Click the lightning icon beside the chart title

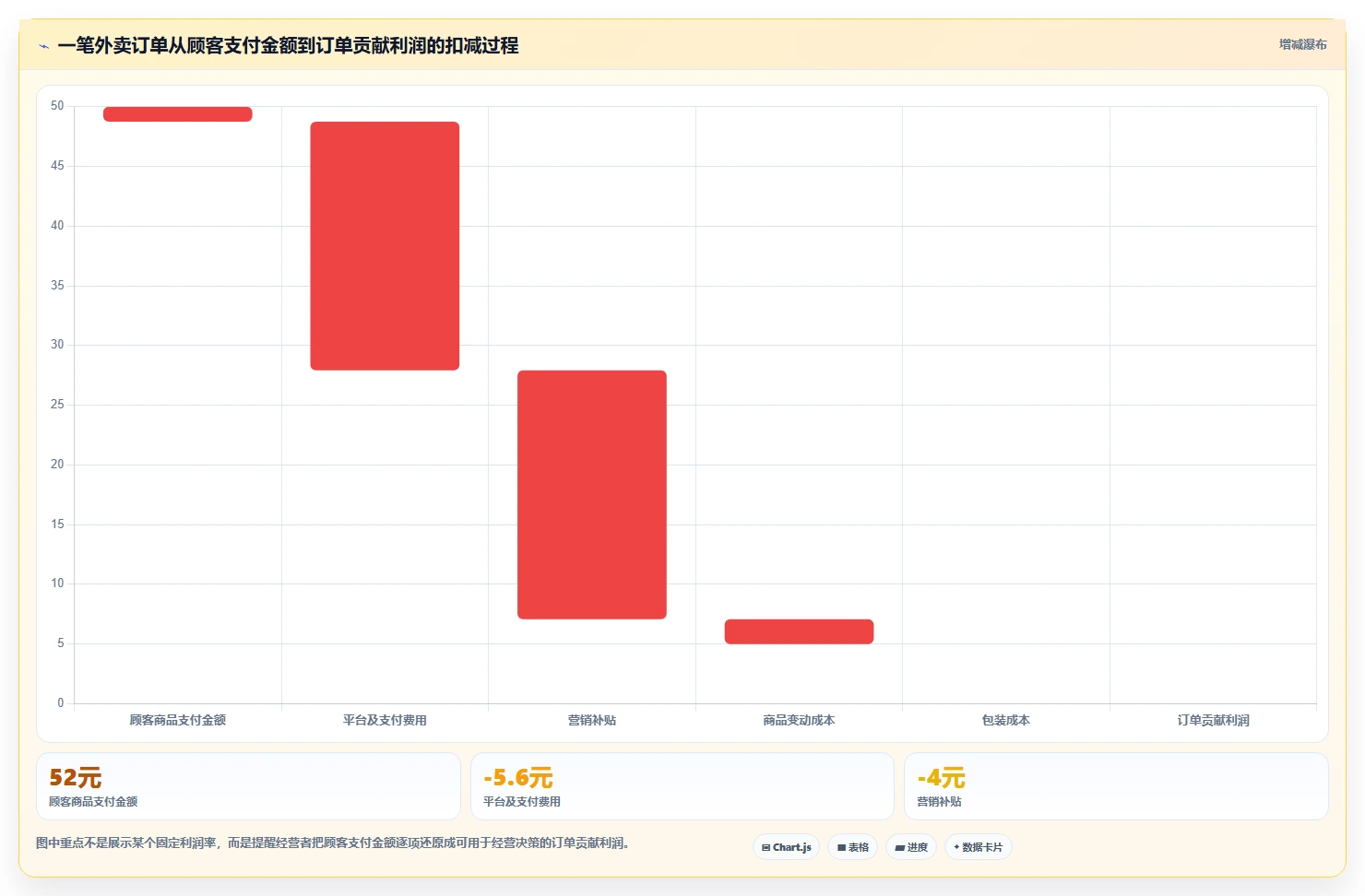(x=43, y=46)
